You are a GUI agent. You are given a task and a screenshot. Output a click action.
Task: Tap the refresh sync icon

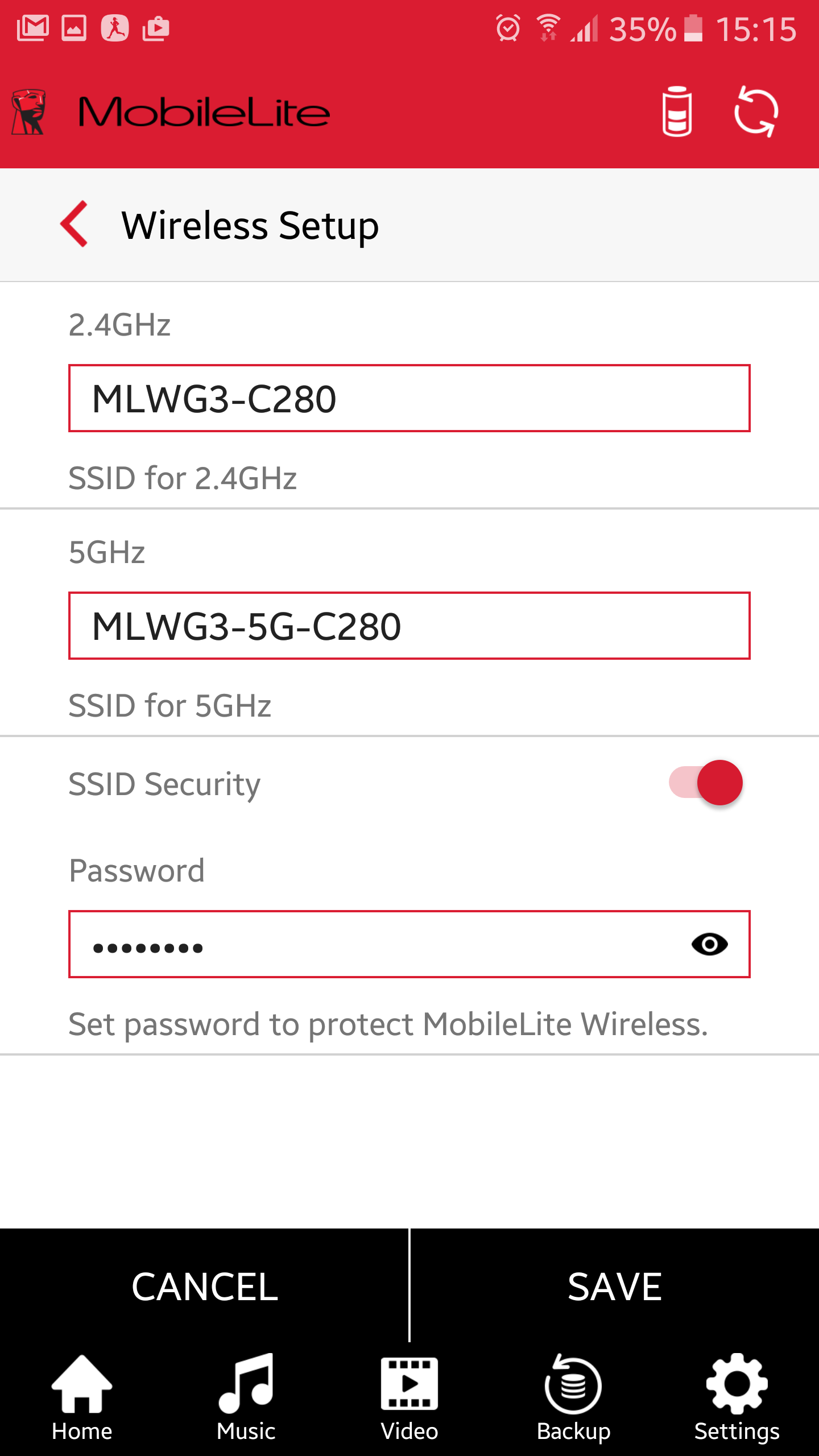coord(756,111)
